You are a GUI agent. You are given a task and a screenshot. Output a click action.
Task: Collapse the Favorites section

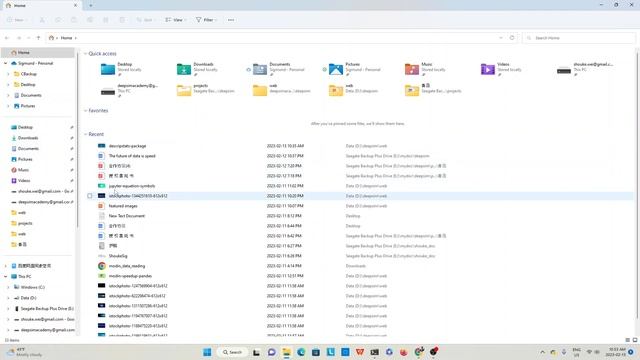tap(86, 111)
